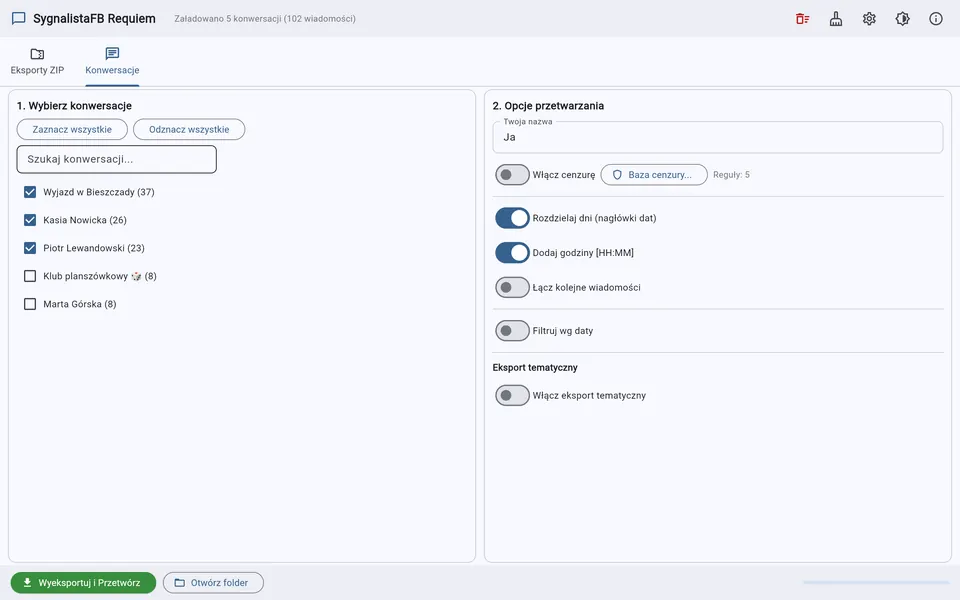
Task: Uncheck Piotr Lewandowski conversation
Action: pos(30,248)
